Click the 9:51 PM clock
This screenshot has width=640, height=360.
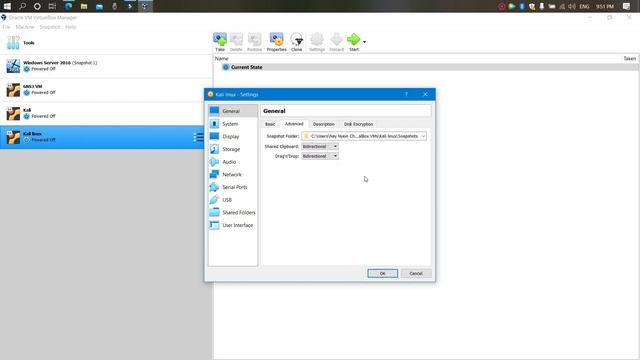click(605, 6)
